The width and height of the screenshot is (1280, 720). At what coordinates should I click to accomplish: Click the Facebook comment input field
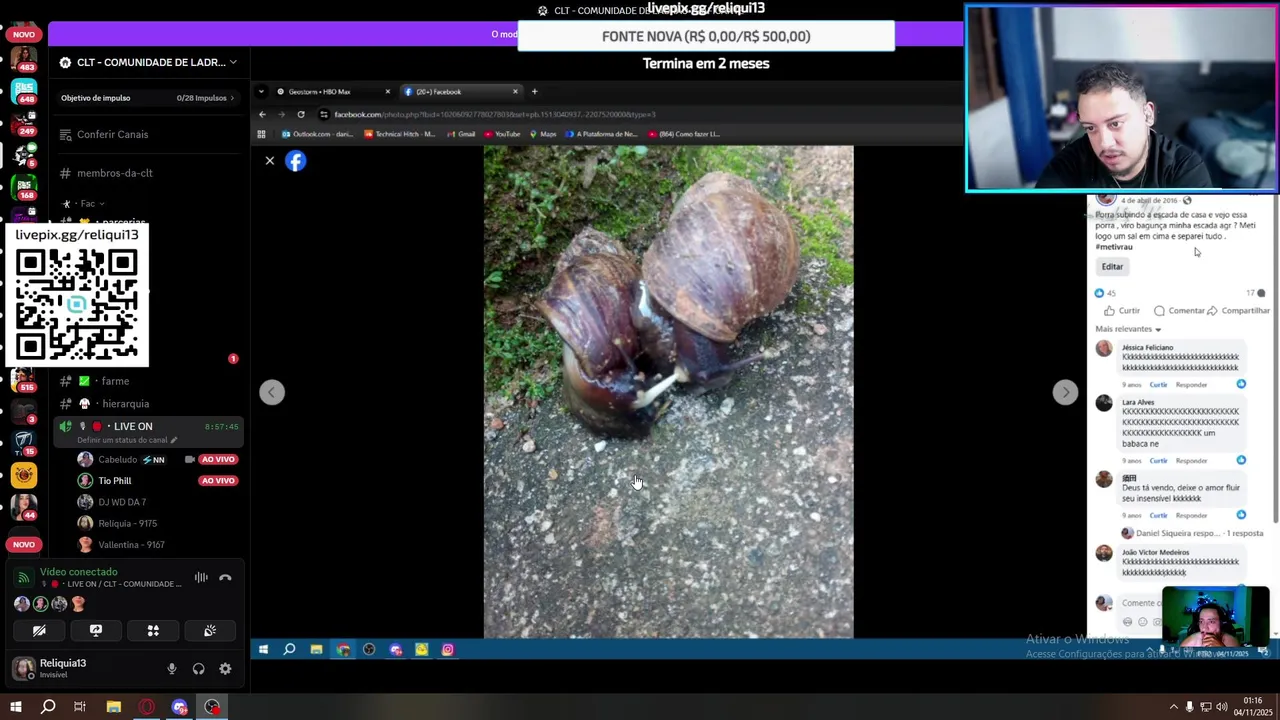[x=1140, y=603]
